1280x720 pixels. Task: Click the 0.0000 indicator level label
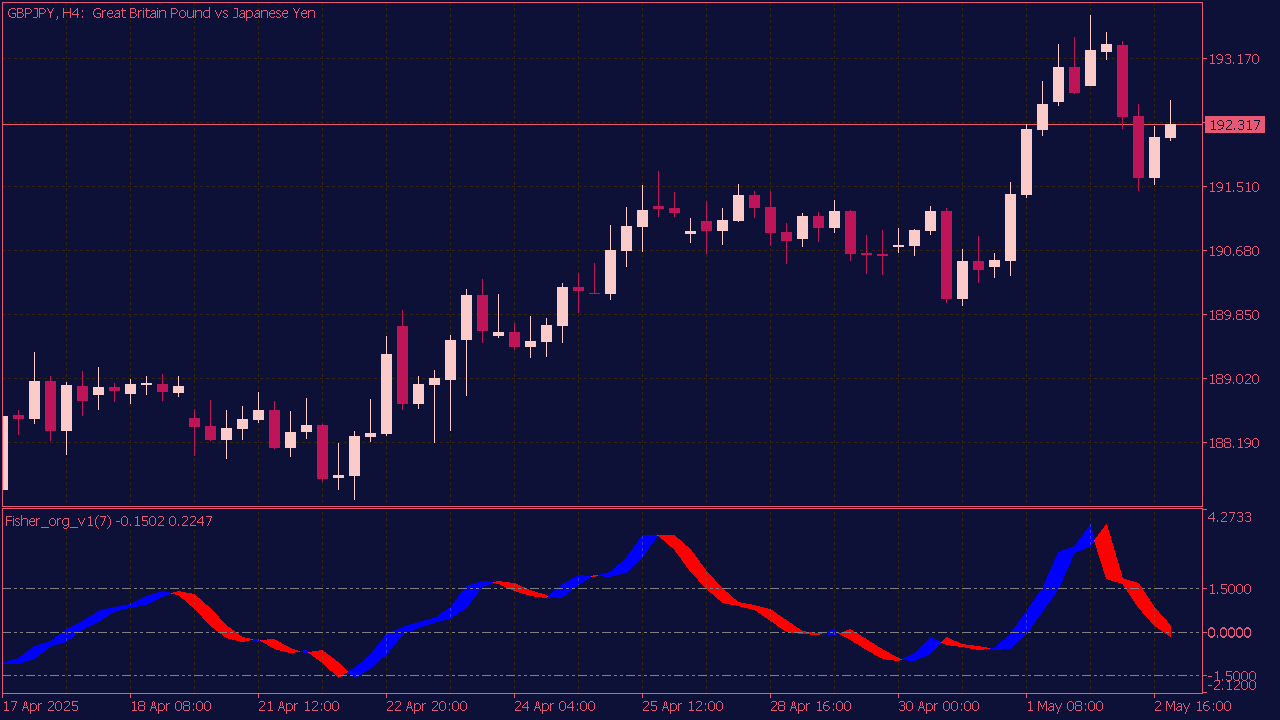tap(1230, 632)
